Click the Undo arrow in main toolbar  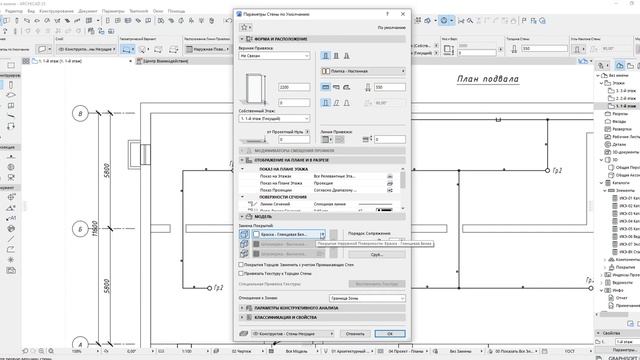pos(229,20)
